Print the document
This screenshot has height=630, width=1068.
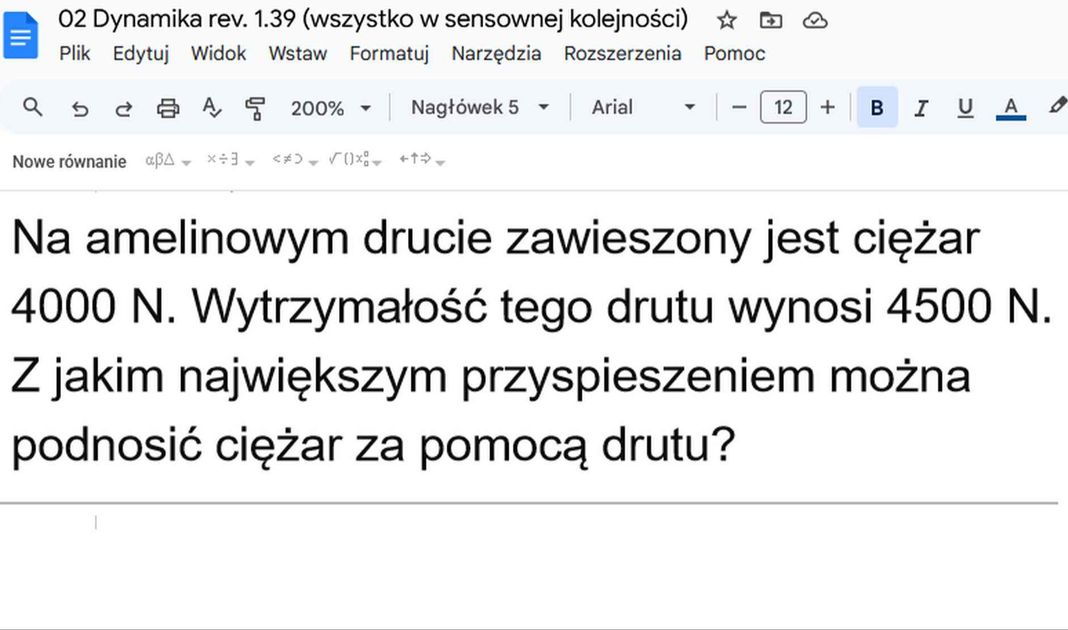(x=168, y=108)
